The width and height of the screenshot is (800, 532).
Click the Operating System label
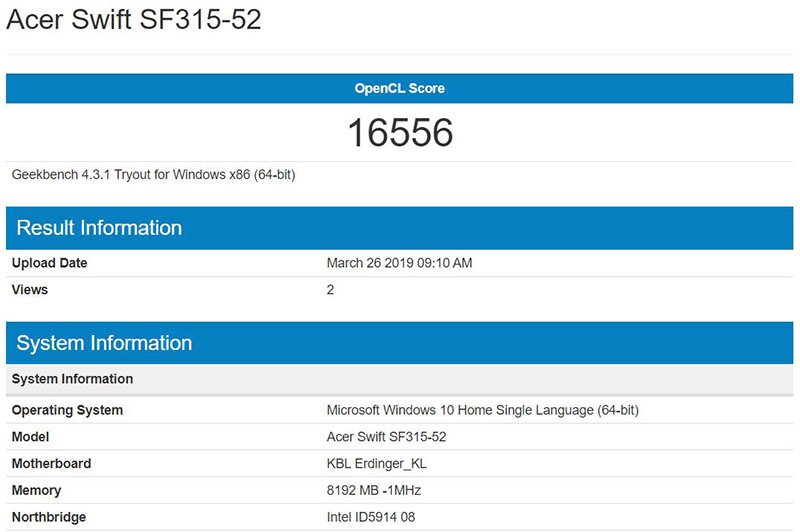coord(67,411)
